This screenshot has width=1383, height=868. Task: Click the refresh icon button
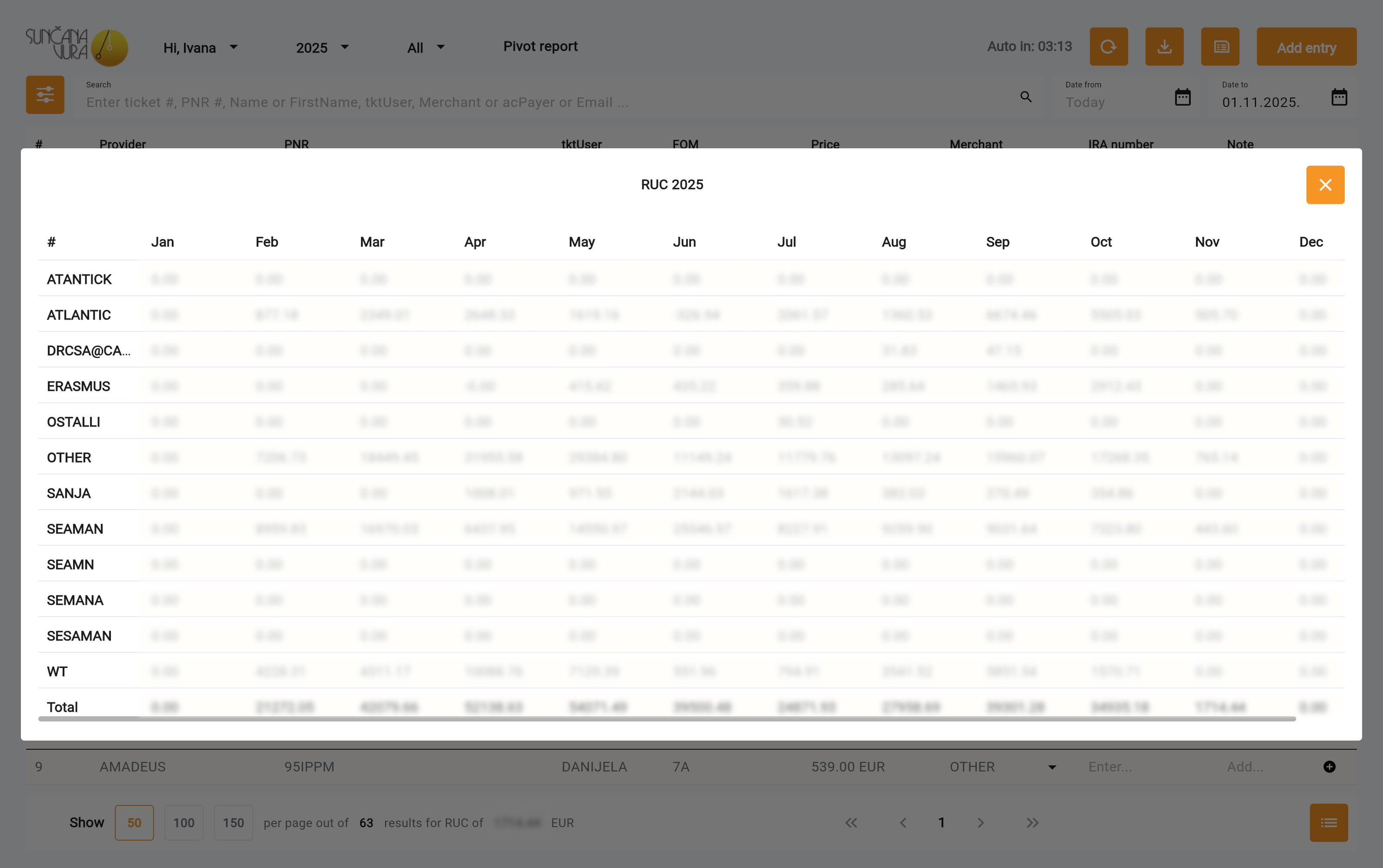coord(1108,47)
